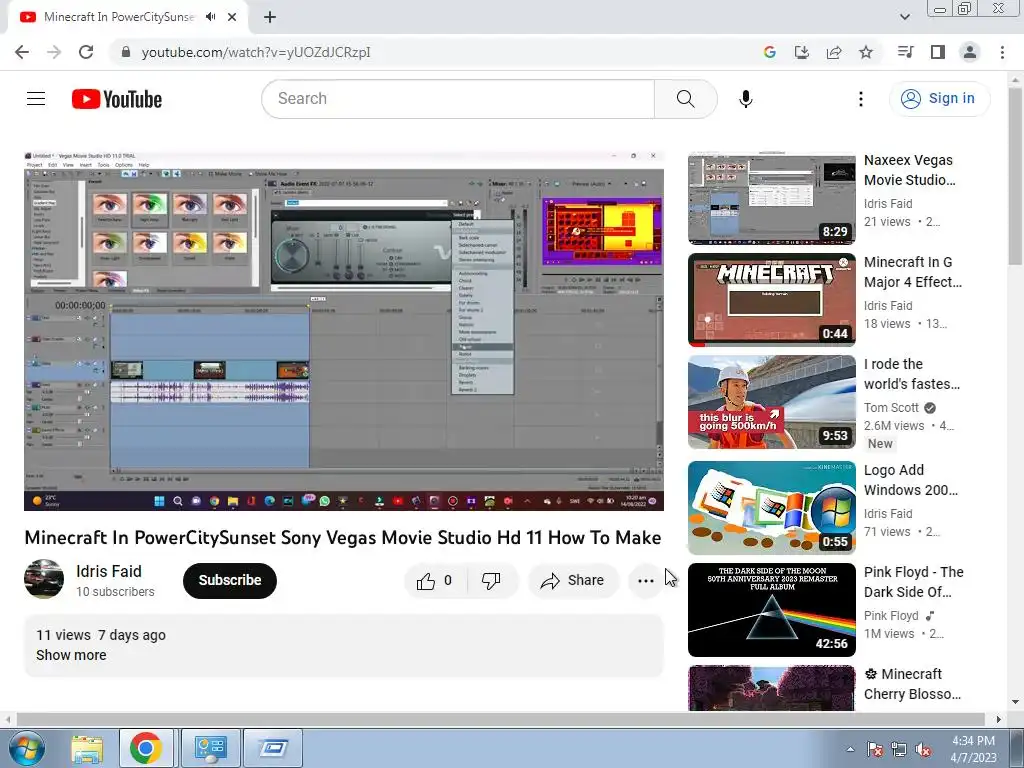This screenshot has height=768, width=1024.
Task: Click the Search input field
Action: point(458,99)
